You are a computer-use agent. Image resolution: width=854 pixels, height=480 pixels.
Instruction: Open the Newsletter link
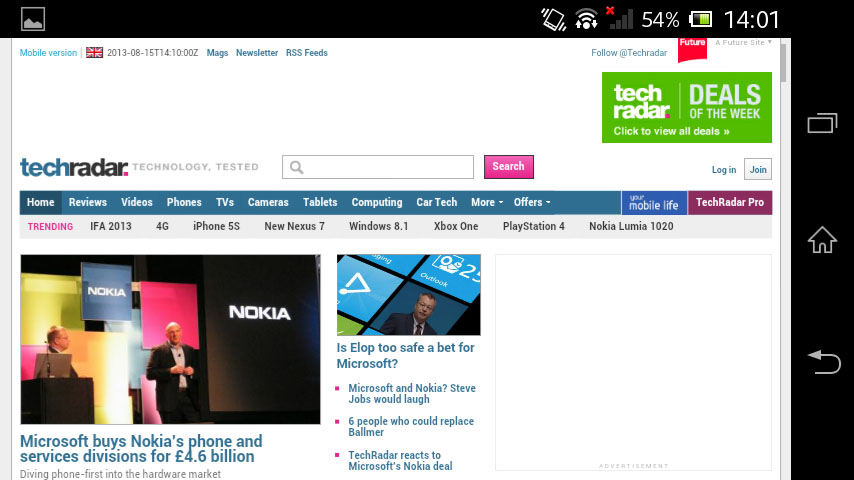[x=257, y=53]
